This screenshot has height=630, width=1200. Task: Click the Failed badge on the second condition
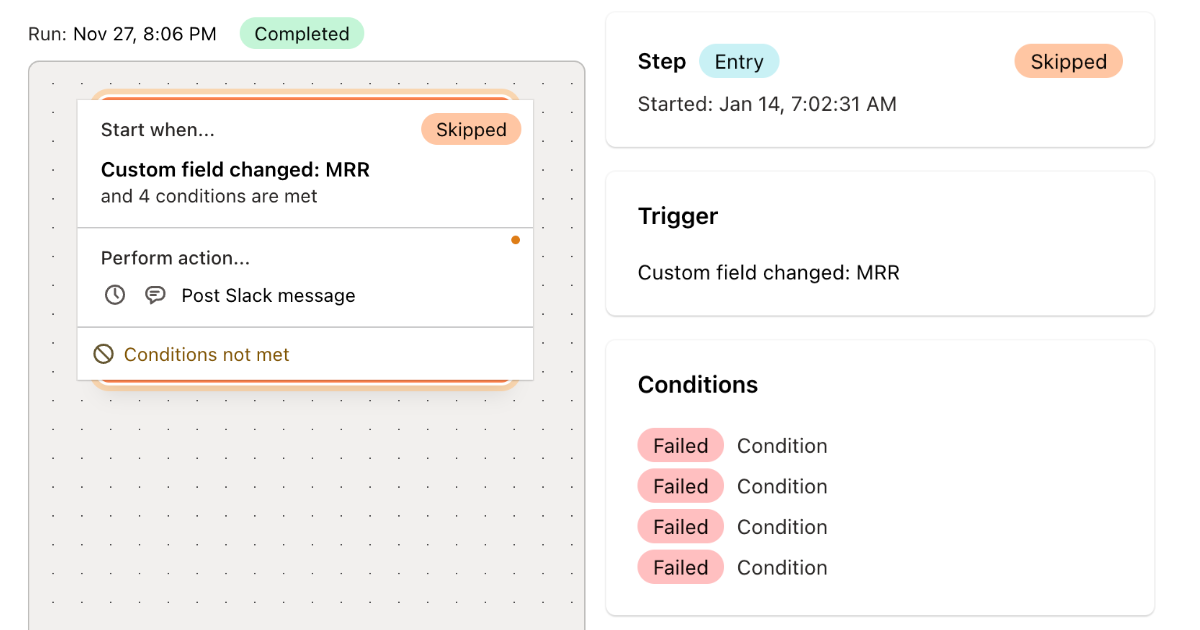coord(680,486)
